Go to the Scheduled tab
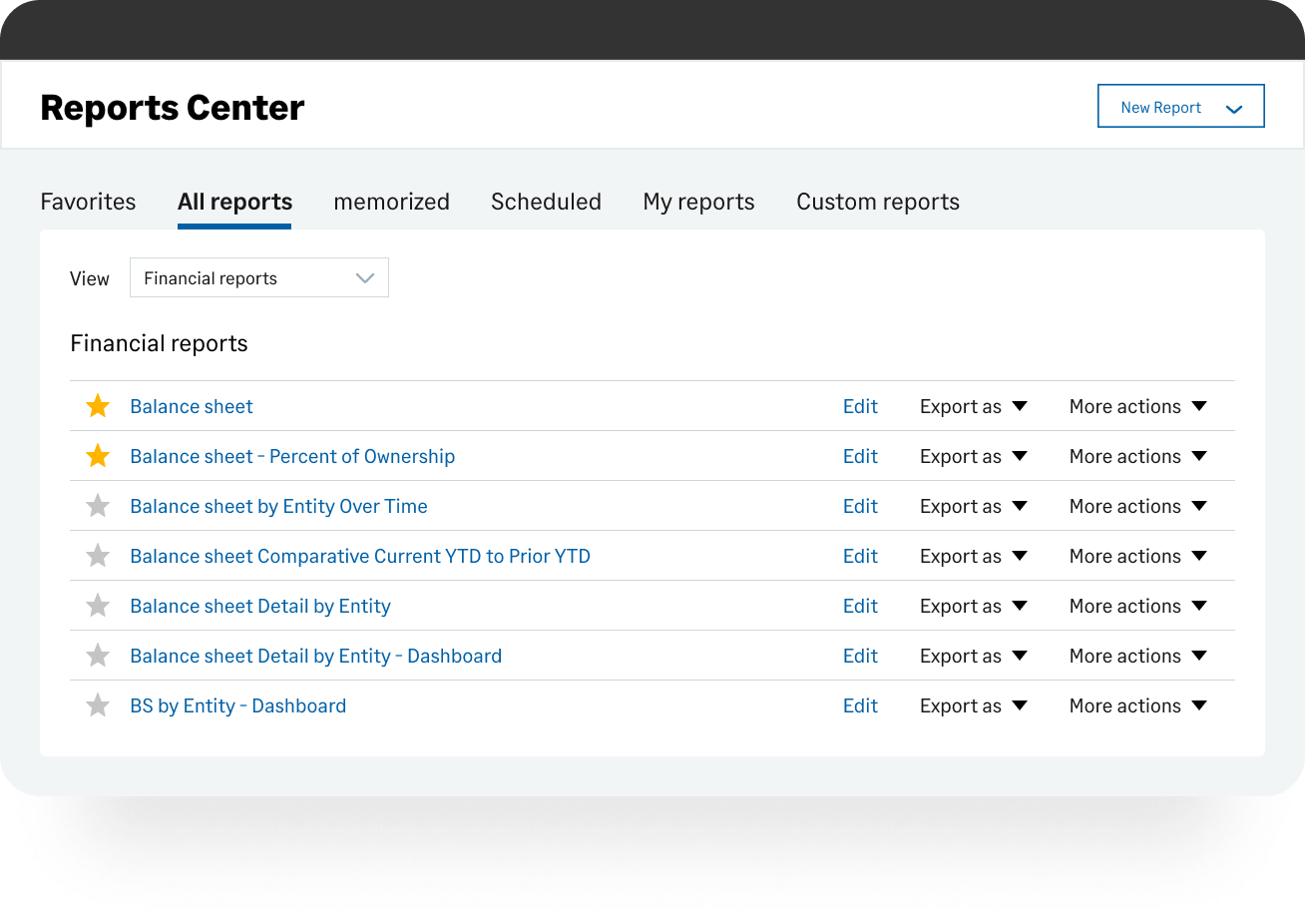The width and height of the screenshot is (1305, 924). tap(546, 202)
